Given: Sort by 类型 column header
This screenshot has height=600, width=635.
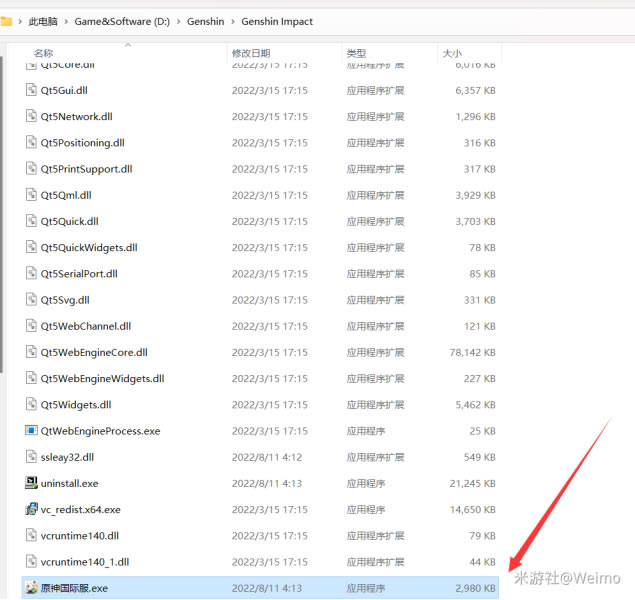Looking at the screenshot, I should 356,52.
